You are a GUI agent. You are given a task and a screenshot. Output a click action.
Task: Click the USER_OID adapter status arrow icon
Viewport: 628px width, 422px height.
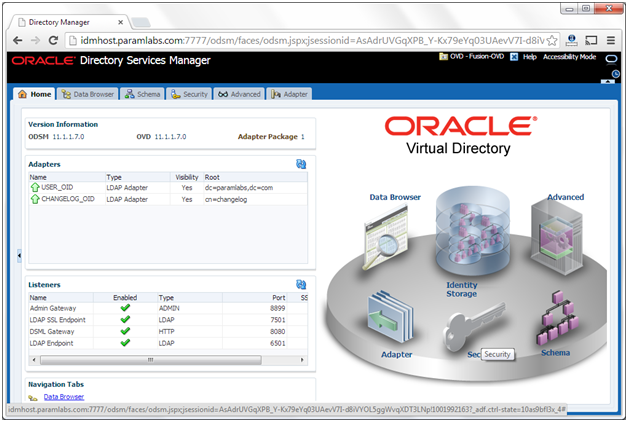[35, 187]
